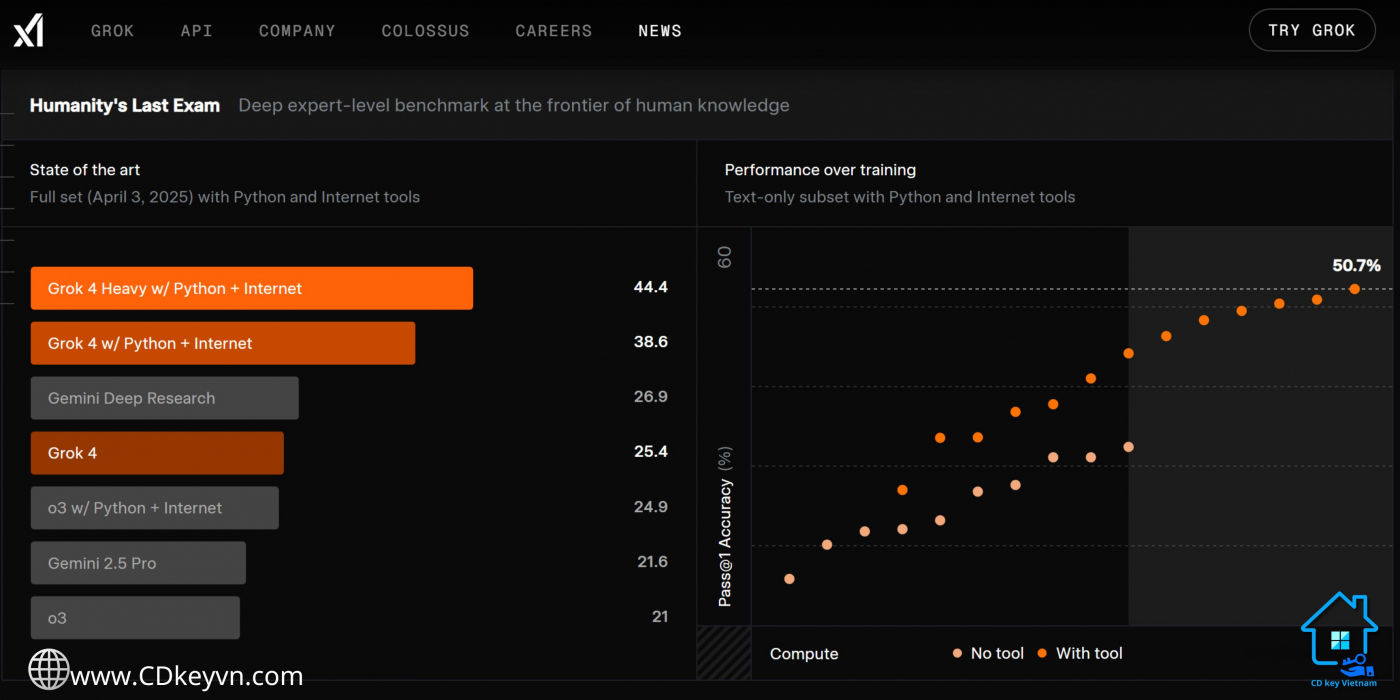Click the data point marked 50.7%
This screenshot has width=1400, height=700.
[1354, 289]
